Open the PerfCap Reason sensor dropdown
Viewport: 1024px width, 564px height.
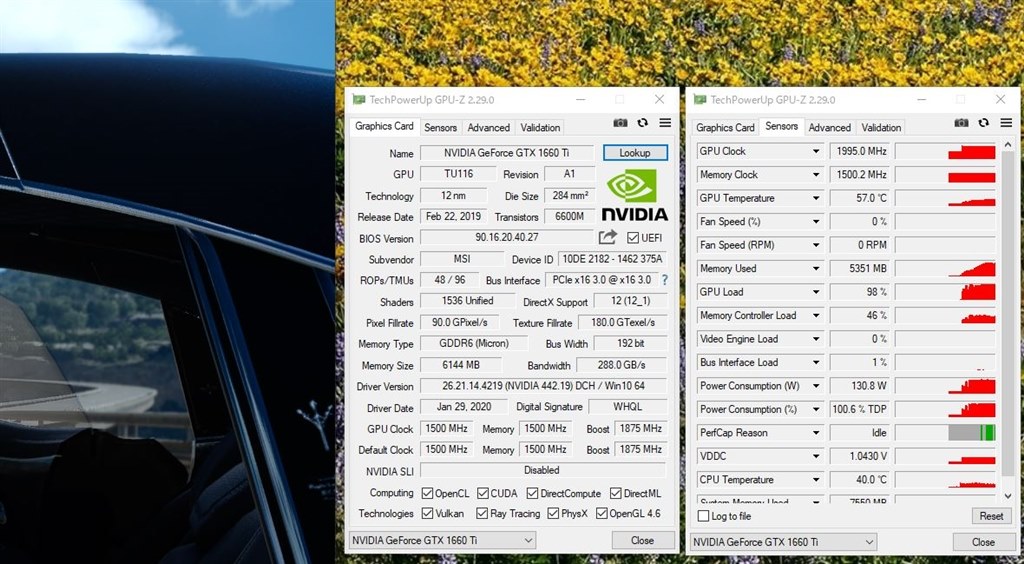pyautogui.click(x=816, y=433)
